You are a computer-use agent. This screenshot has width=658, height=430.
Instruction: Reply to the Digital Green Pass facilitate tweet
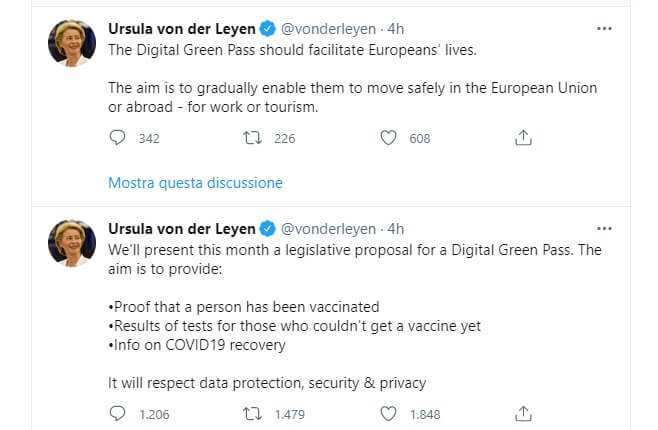pos(118,138)
